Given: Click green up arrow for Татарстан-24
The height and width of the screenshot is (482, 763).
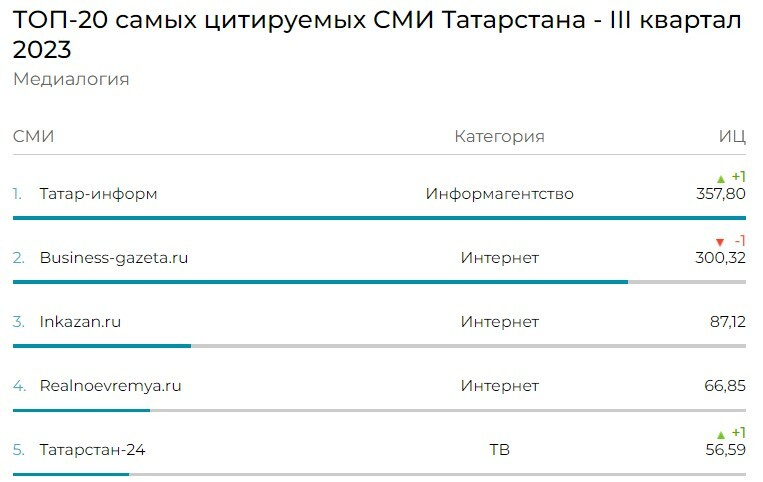Looking at the screenshot, I should [x=720, y=434].
